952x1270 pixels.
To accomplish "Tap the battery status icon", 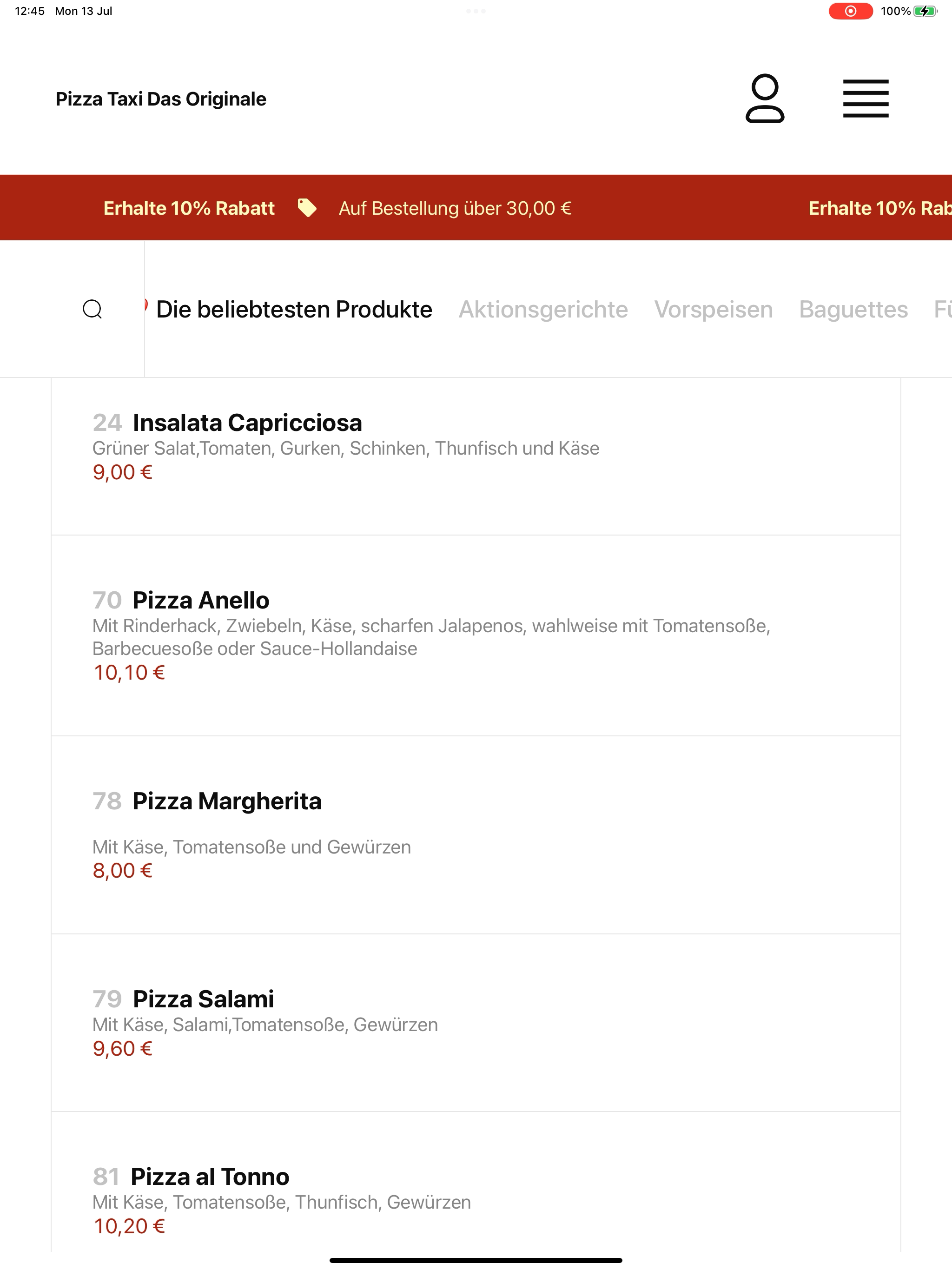I will click(x=925, y=11).
